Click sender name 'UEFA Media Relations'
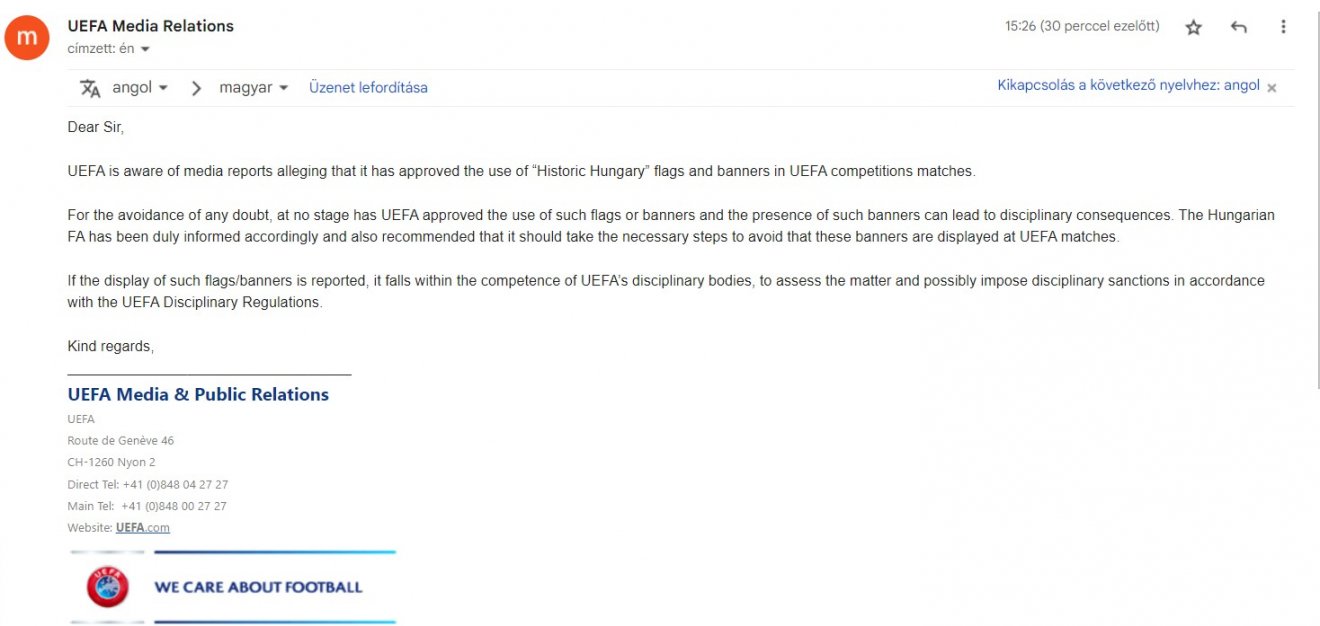 tap(151, 26)
